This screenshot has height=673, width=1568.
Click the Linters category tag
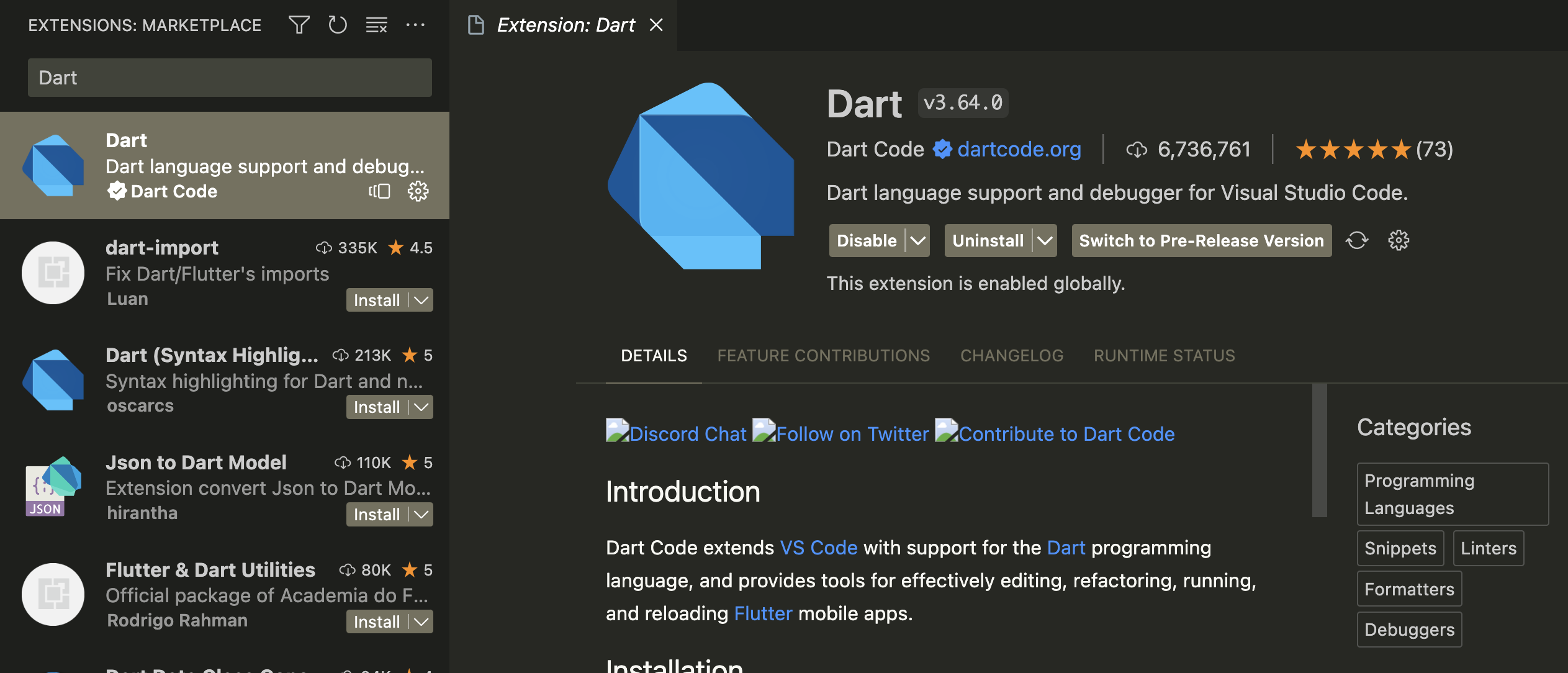[x=1489, y=548]
